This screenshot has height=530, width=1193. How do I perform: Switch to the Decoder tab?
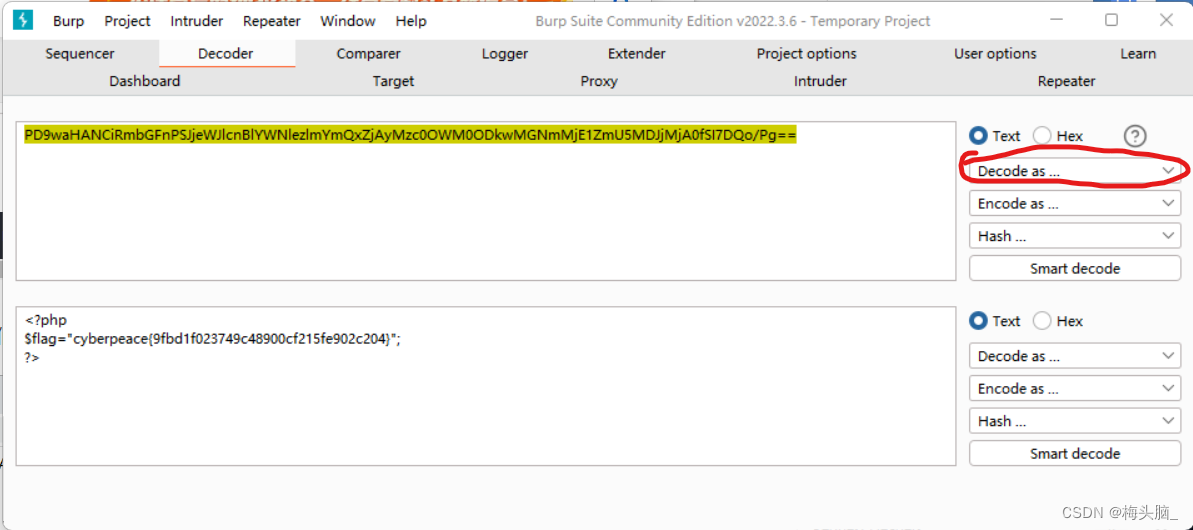pyautogui.click(x=226, y=54)
